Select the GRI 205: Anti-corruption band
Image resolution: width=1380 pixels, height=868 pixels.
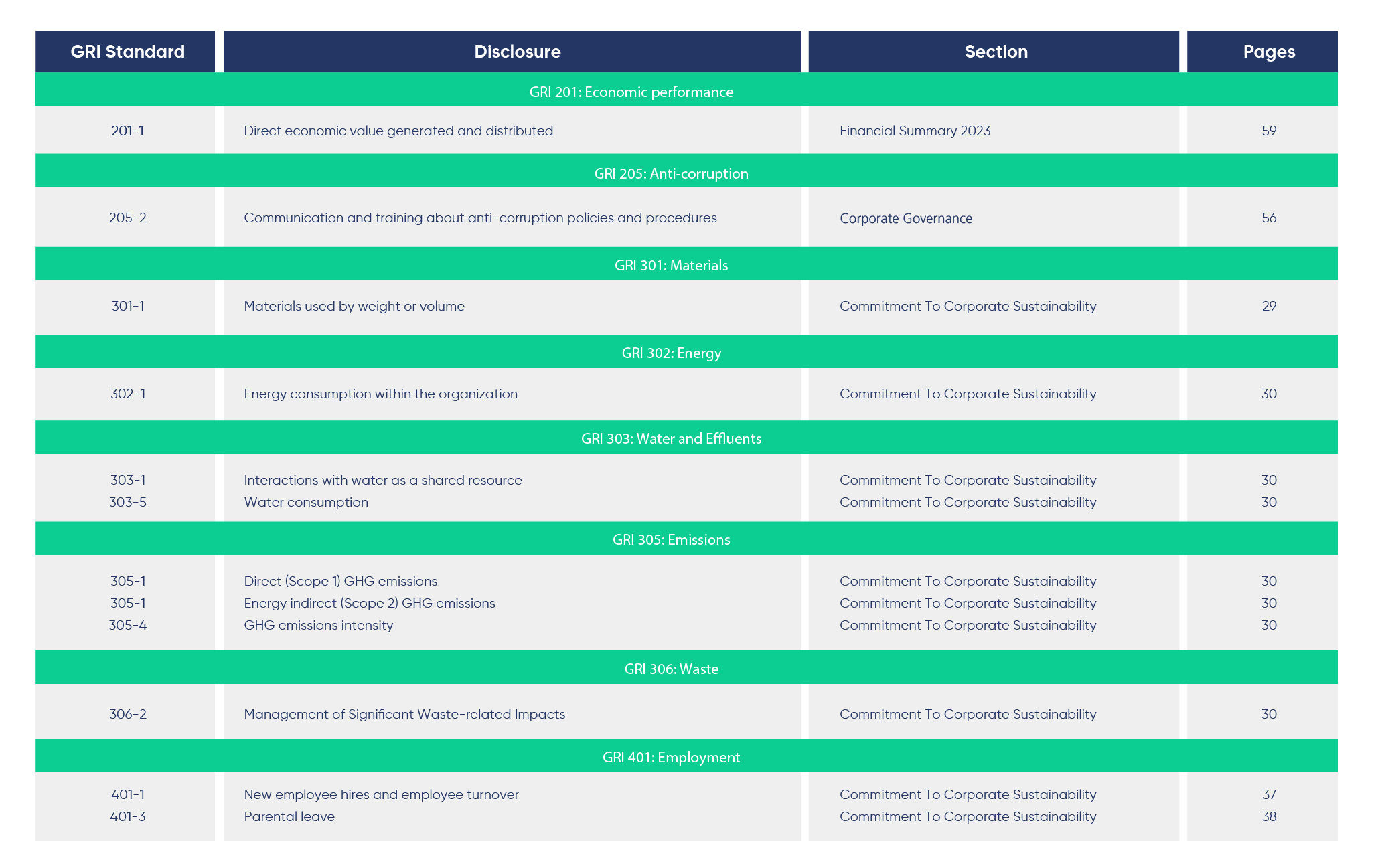click(x=686, y=171)
